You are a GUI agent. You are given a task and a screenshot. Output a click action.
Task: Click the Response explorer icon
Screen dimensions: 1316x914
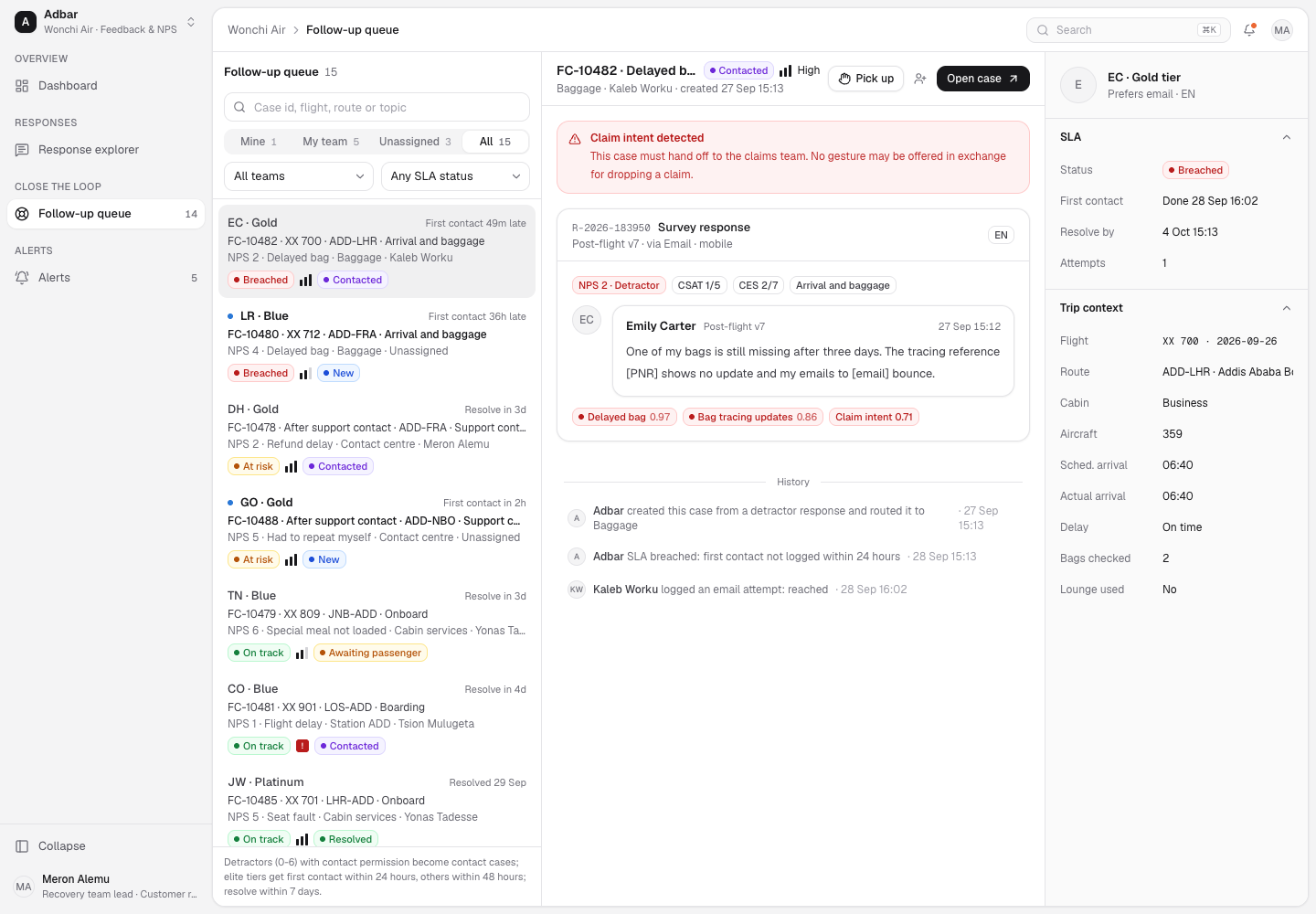point(22,150)
